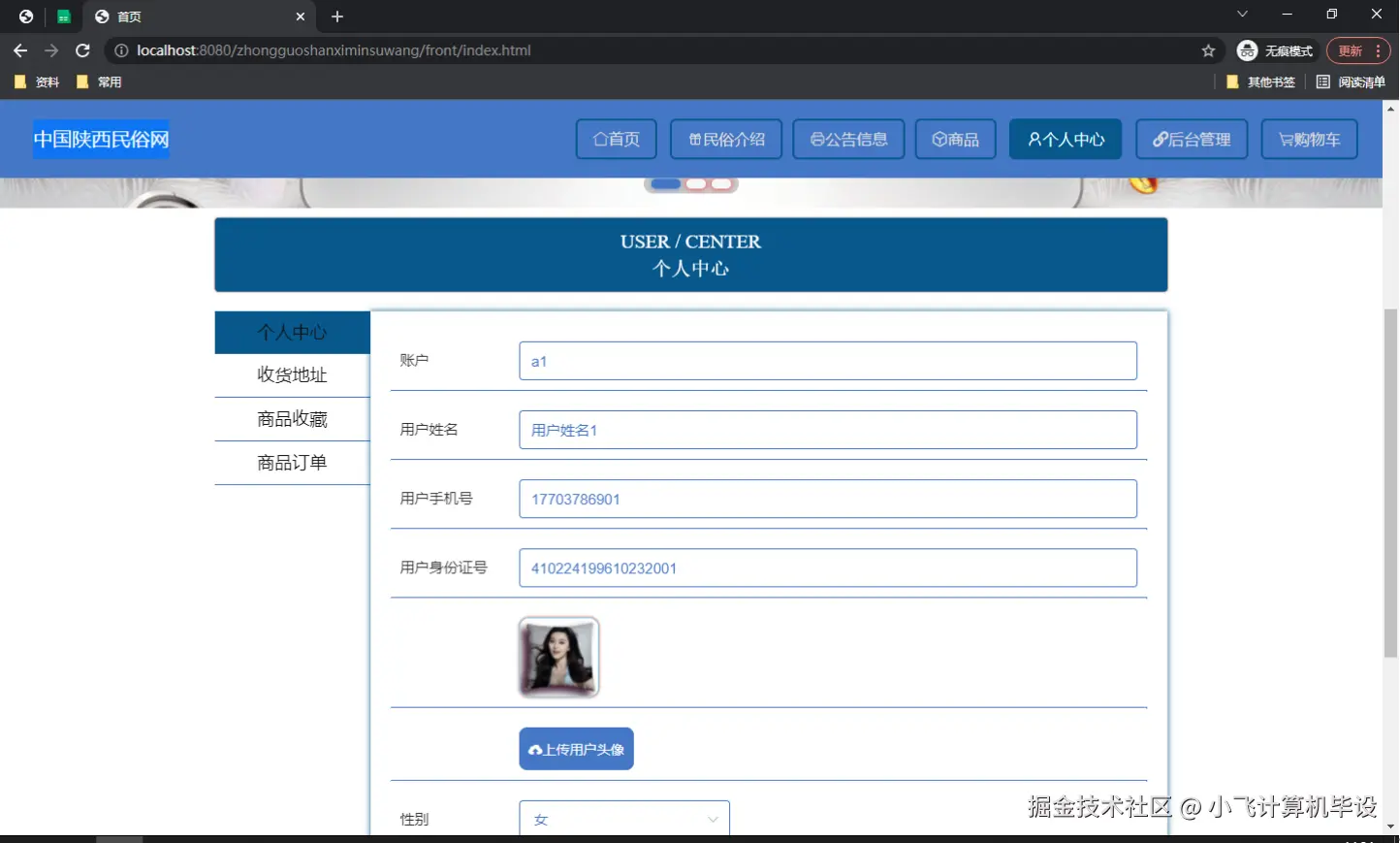Click the site info icon in address bar
1400x843 pixels.
click(x=121, y=50)
